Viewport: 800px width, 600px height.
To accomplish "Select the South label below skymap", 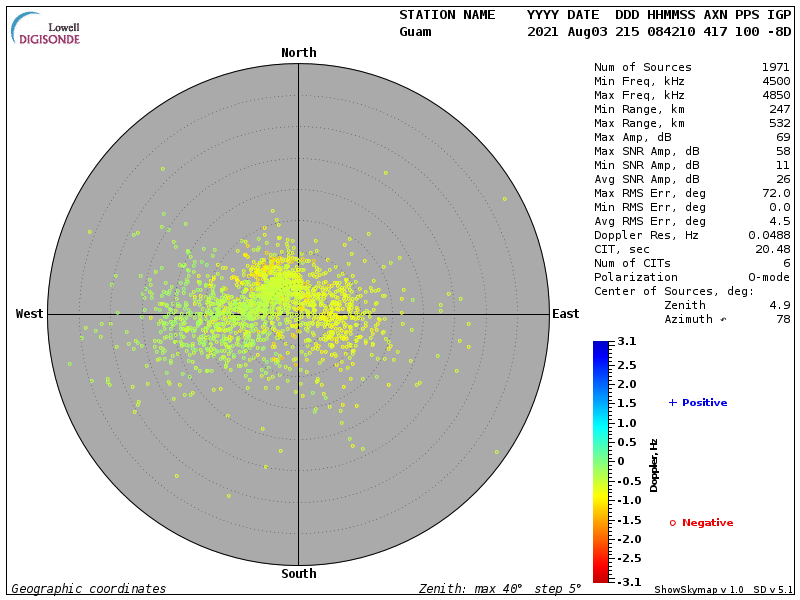I will [299, 574].
